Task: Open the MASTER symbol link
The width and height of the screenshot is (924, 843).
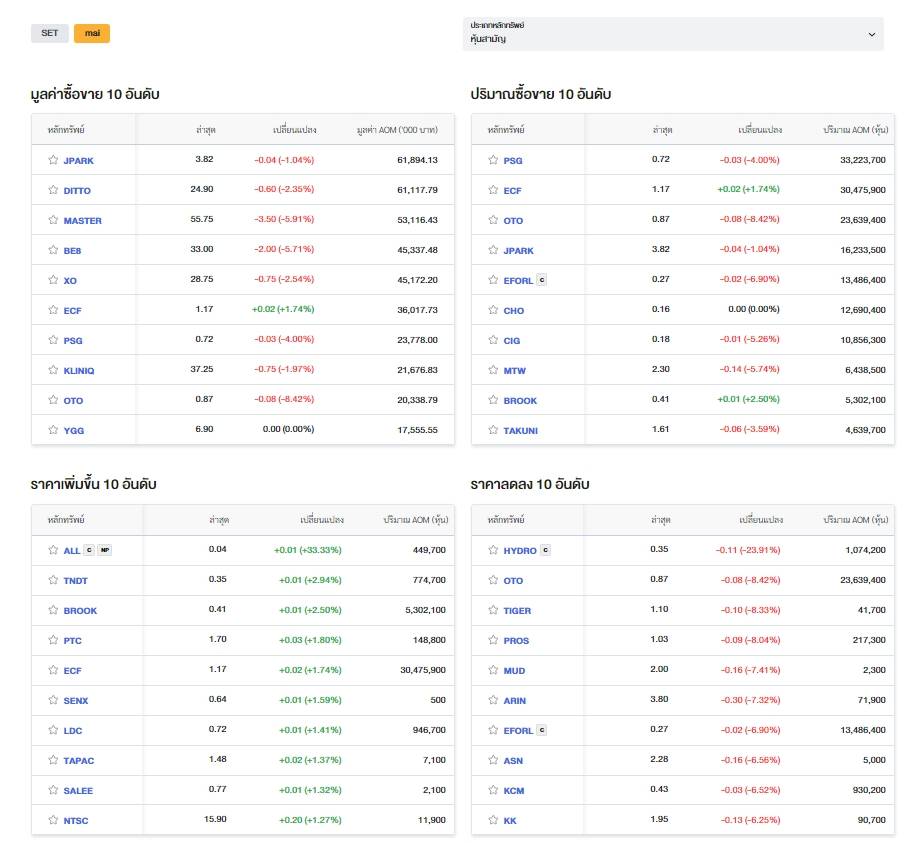Action: coord(82,220)
